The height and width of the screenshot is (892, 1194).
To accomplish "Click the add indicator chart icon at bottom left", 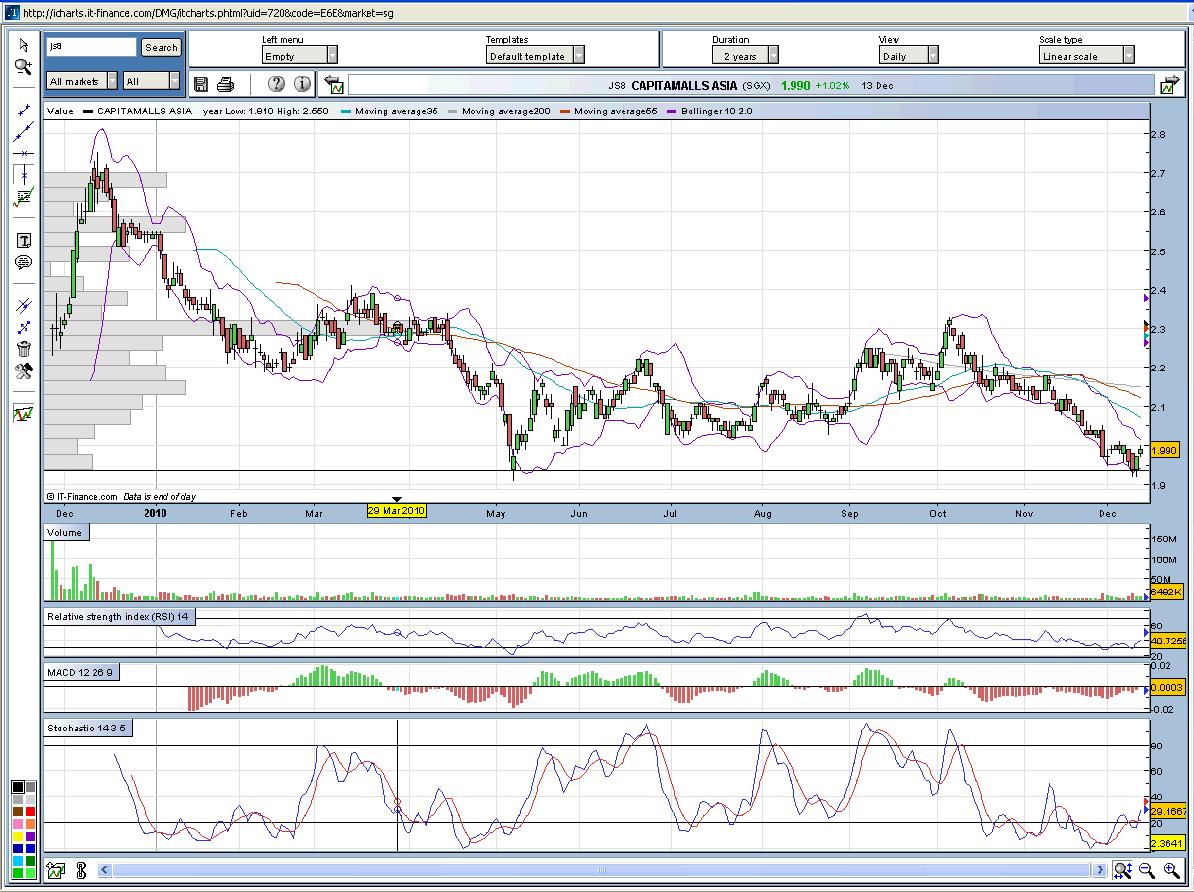I will (56, 870).
